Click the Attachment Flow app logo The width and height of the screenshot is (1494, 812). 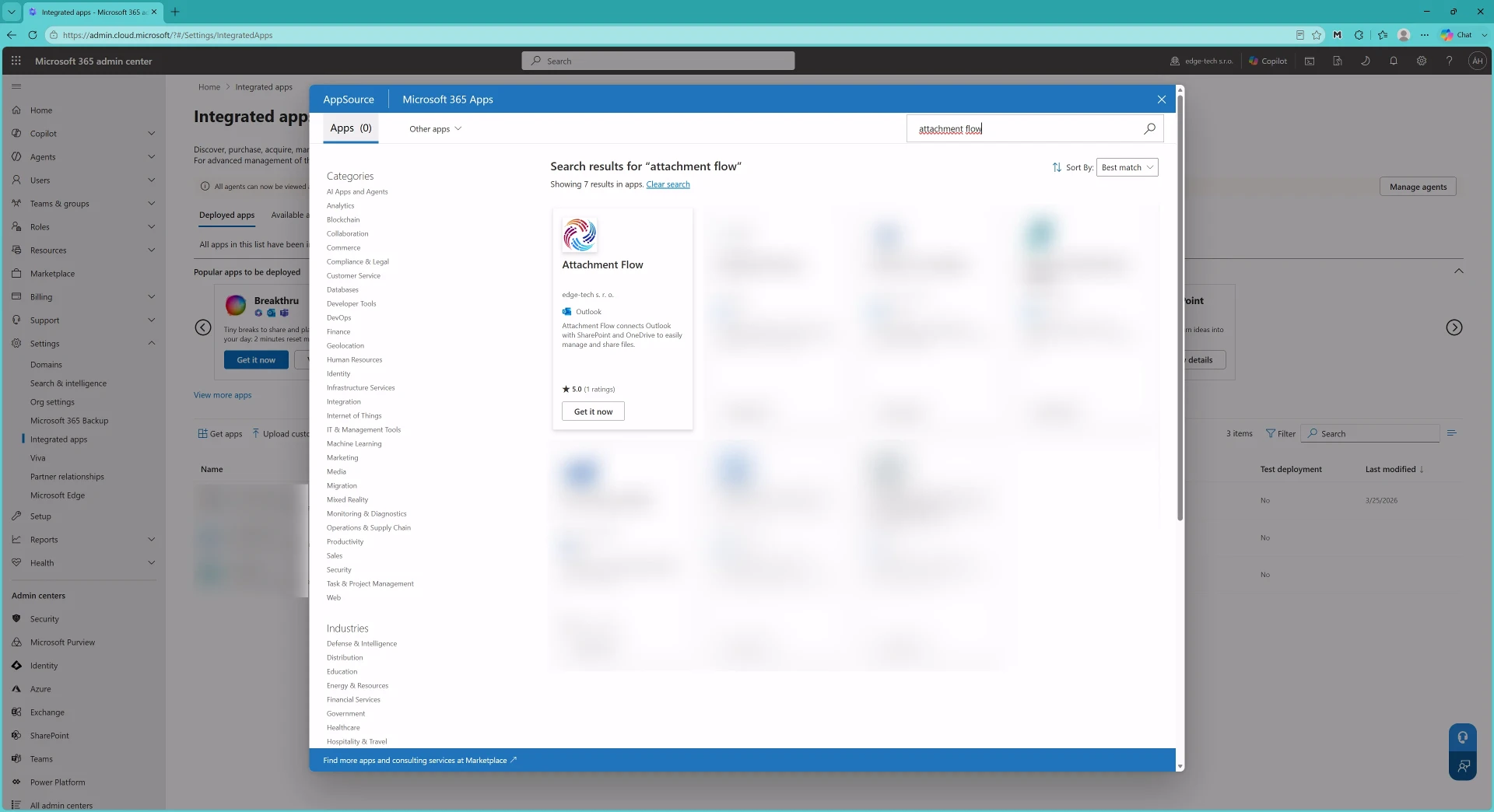[x=580, y=234]
